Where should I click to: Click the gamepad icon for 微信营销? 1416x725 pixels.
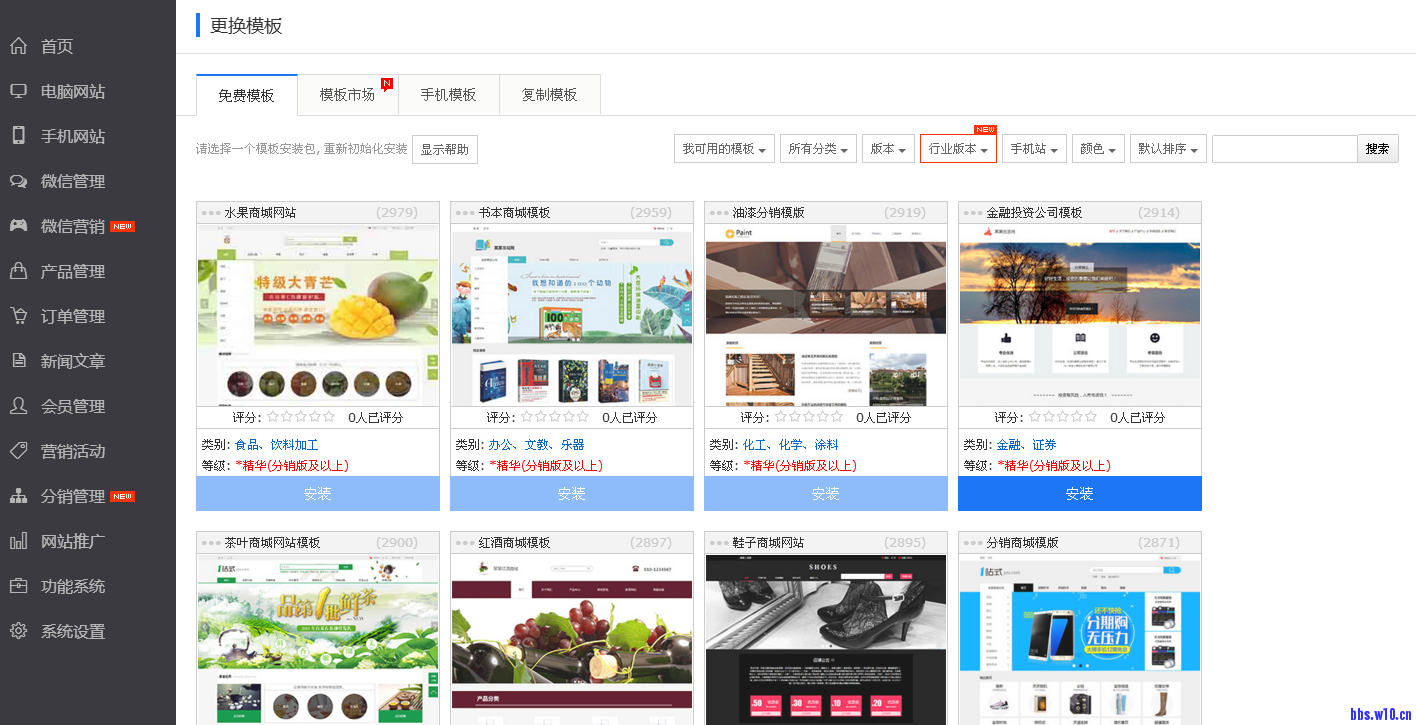18,226
